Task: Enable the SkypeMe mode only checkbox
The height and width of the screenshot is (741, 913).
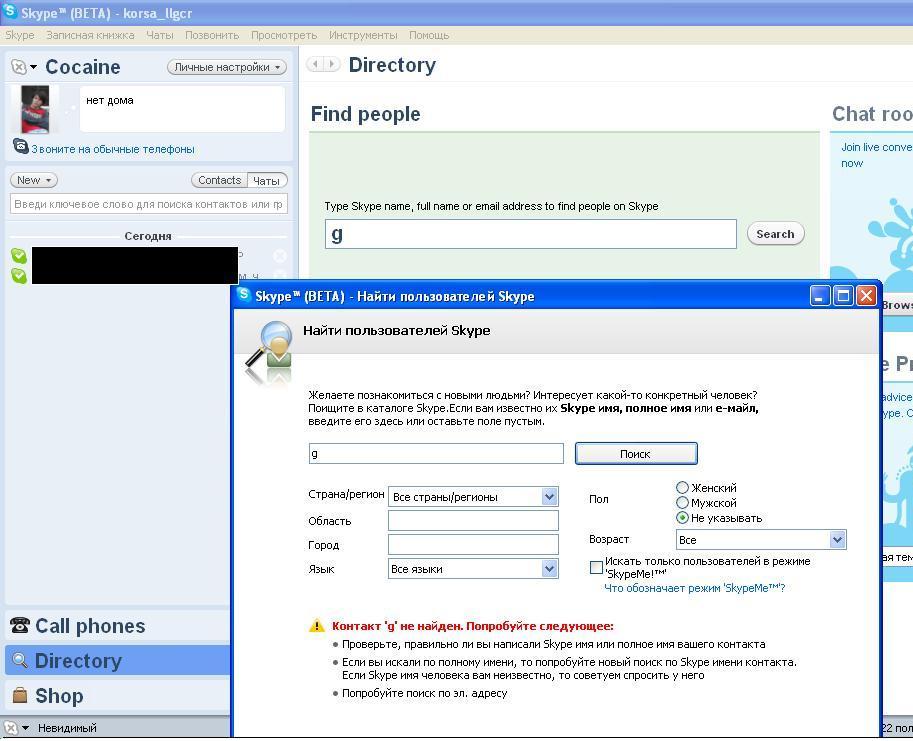Action: point(596,567)
